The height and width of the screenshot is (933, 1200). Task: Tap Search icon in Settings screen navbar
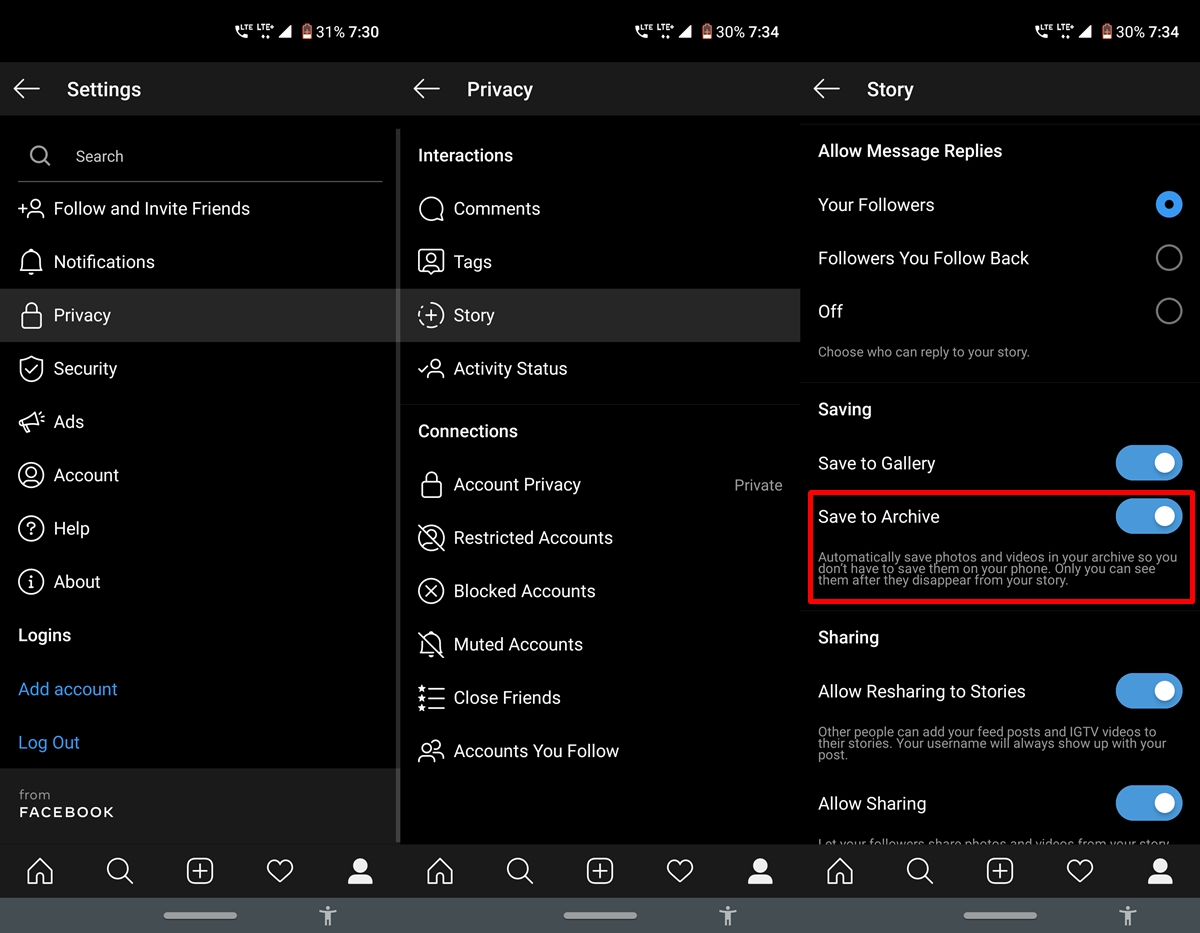pyautogui.click(x=120, y=871)
